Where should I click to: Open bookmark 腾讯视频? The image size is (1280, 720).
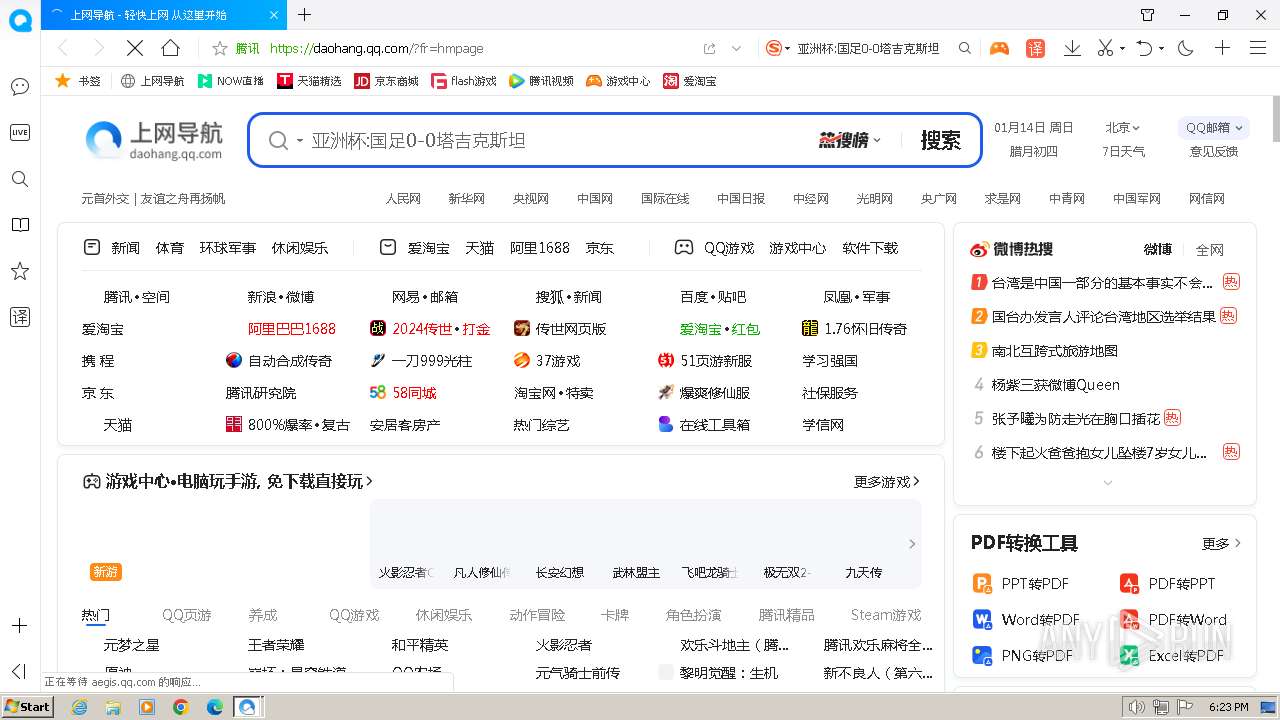(x=541, y=81)
